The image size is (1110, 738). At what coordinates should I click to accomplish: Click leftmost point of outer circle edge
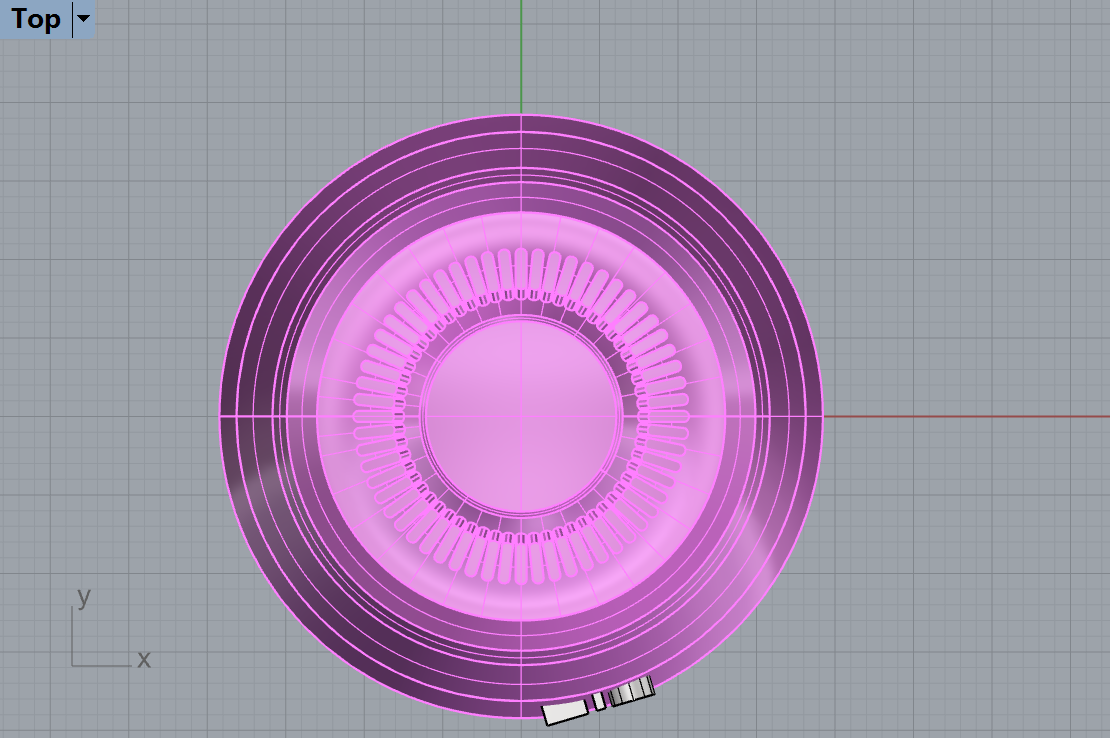pyautogui.click(x=220, y=416)
